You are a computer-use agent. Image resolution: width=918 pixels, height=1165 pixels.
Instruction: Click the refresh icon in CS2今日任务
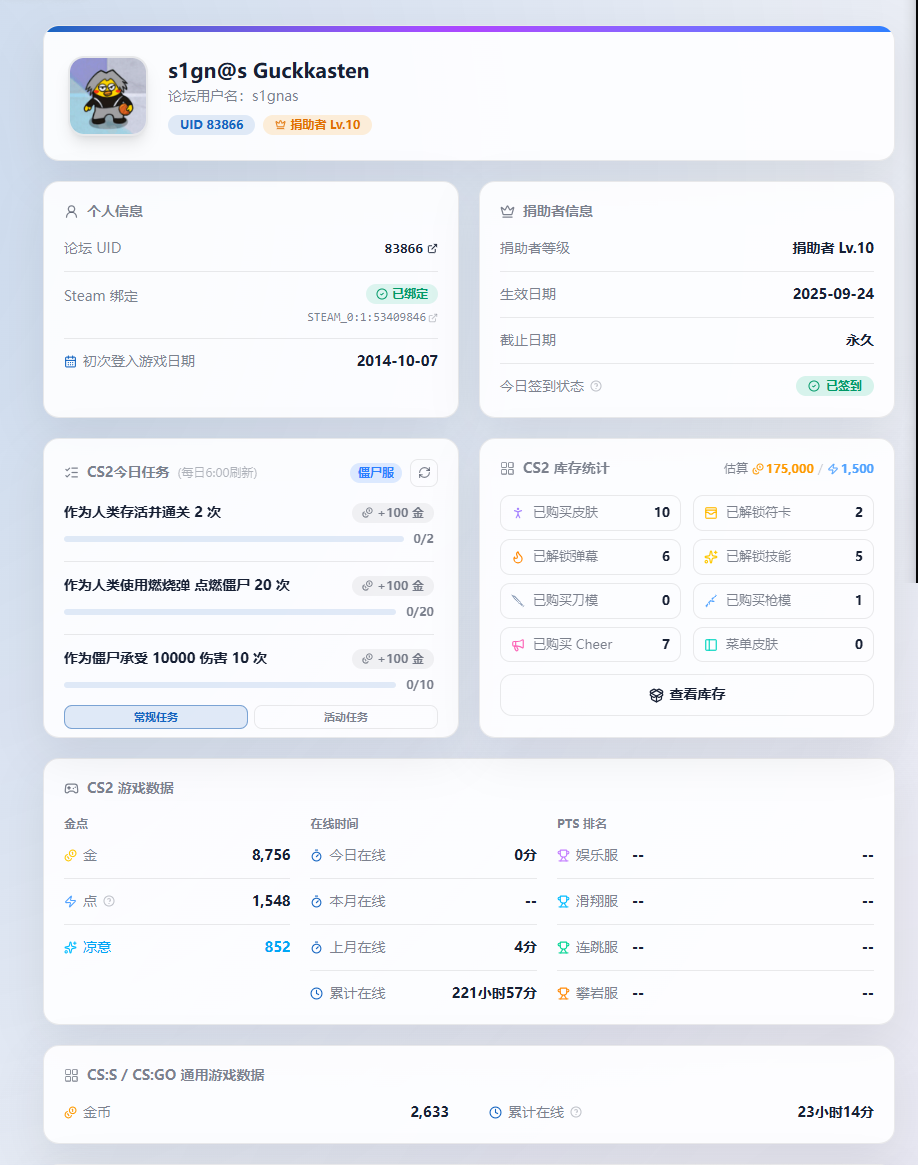coord(424,473)
